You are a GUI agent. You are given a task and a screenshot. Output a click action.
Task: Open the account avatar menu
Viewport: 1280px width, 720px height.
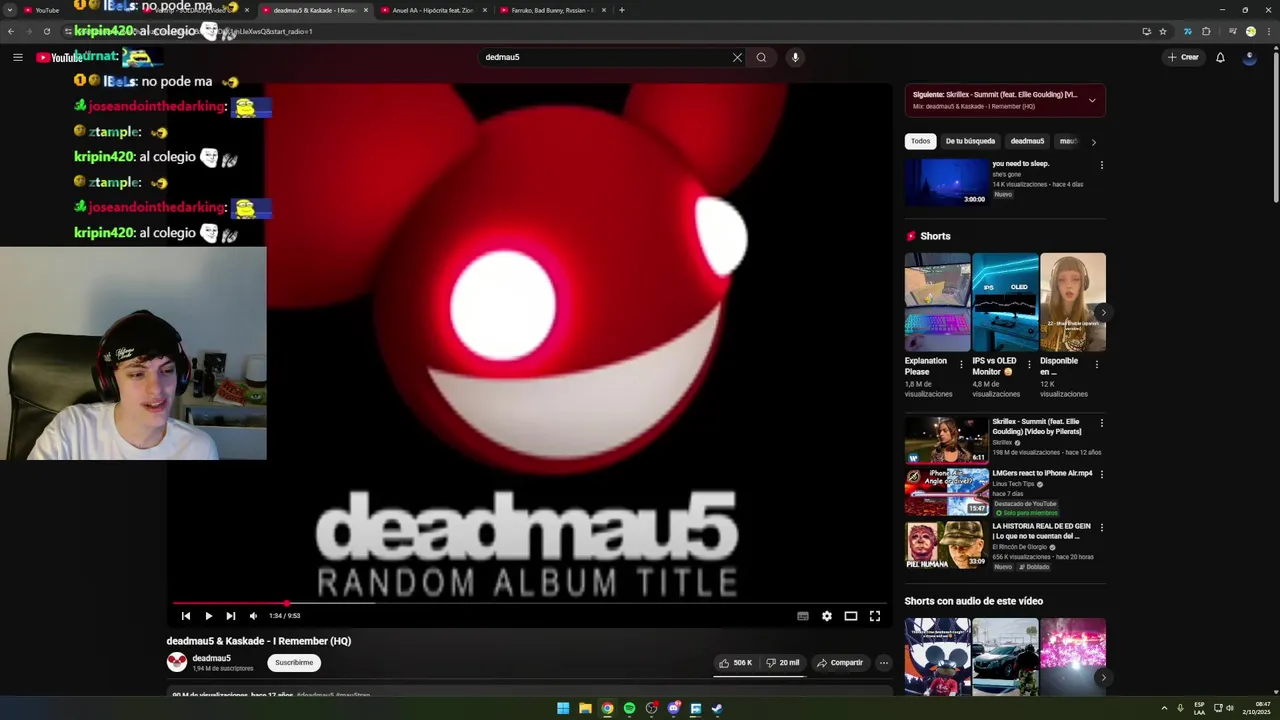[1249, 57]
